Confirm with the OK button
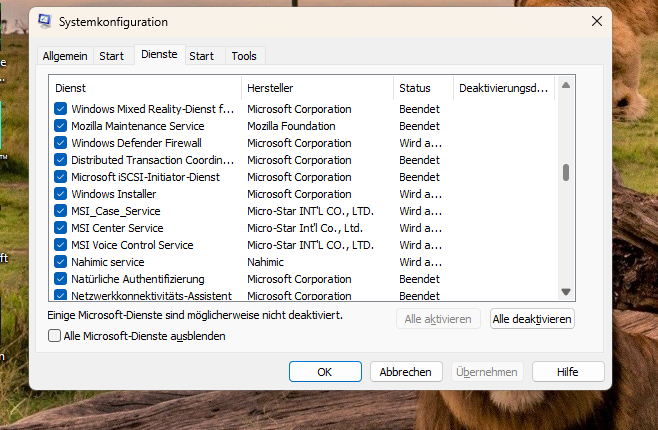The image size is (658, 430). click(x=325, y=371)
